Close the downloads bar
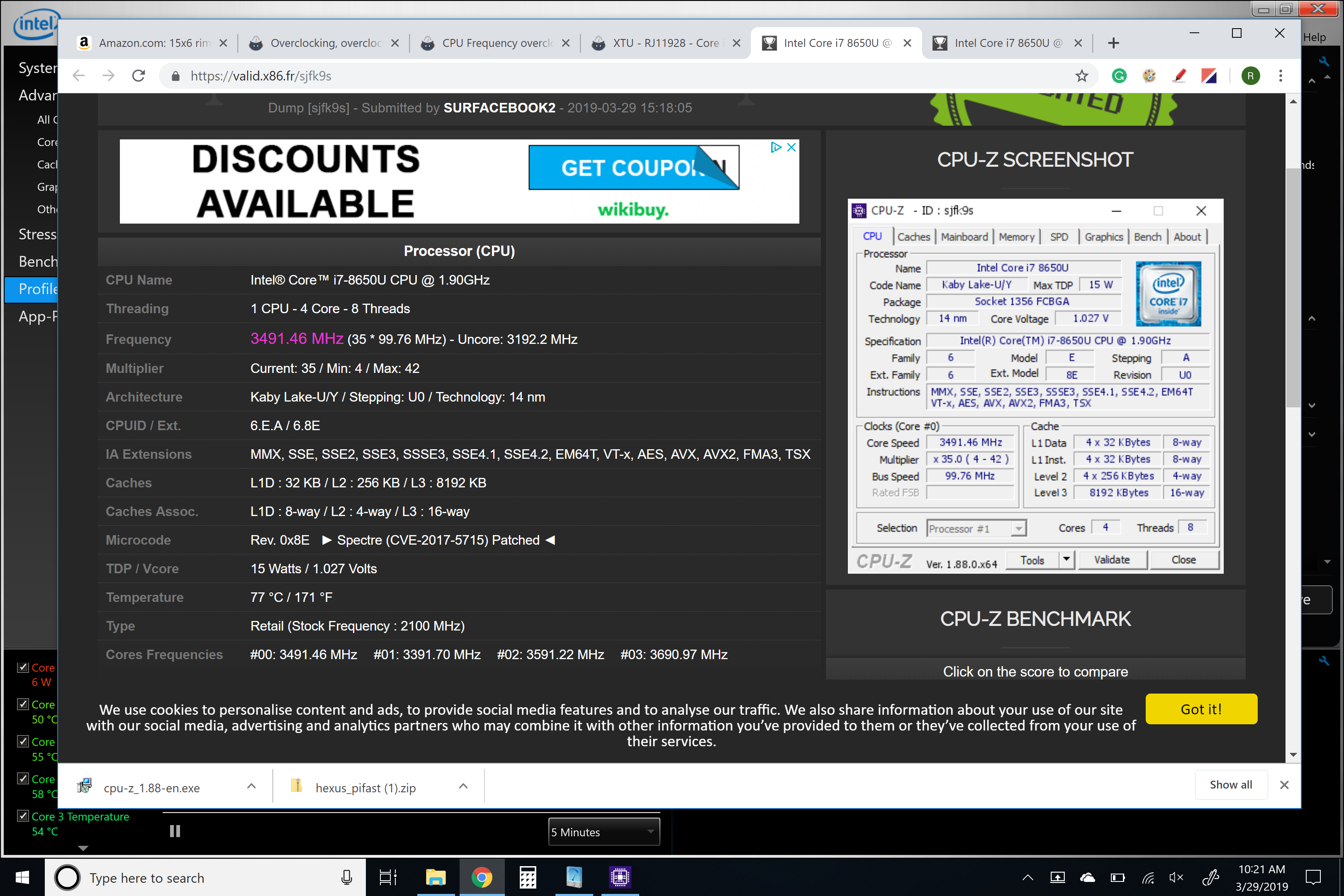1344x896 pixels. 1284,784
